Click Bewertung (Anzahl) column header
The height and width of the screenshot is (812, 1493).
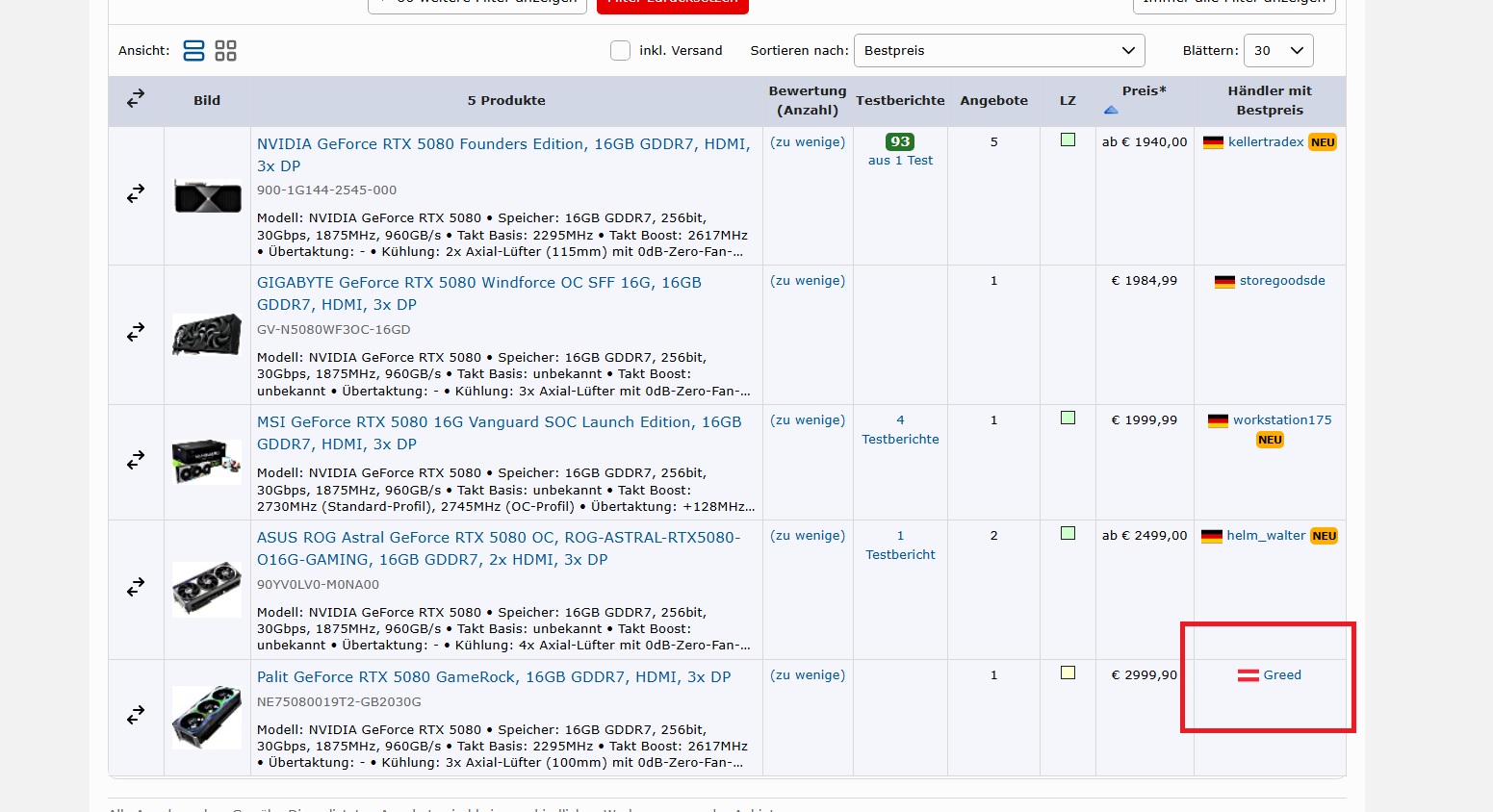808,100
